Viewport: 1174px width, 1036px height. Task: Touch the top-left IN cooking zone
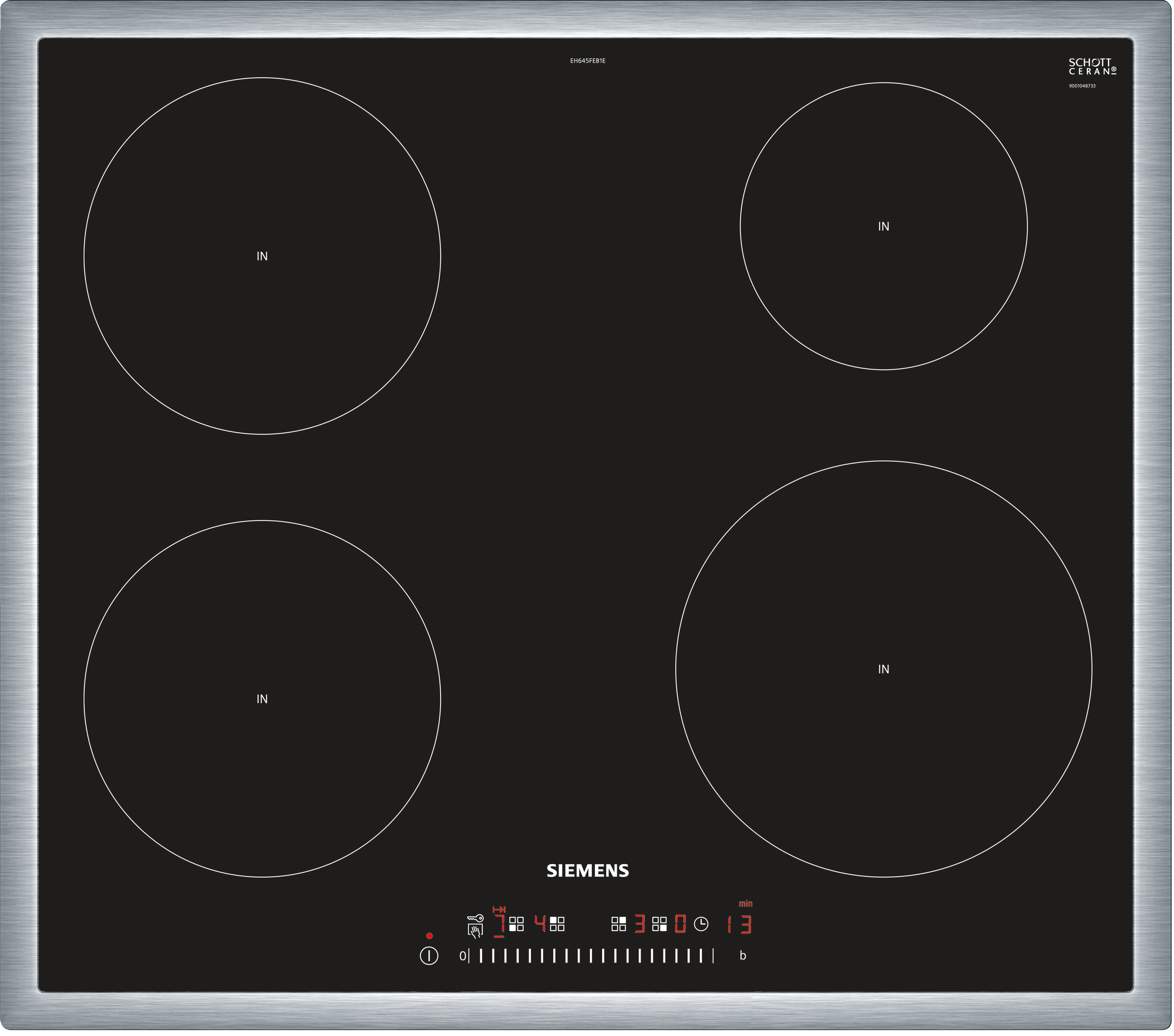(262, 256)
